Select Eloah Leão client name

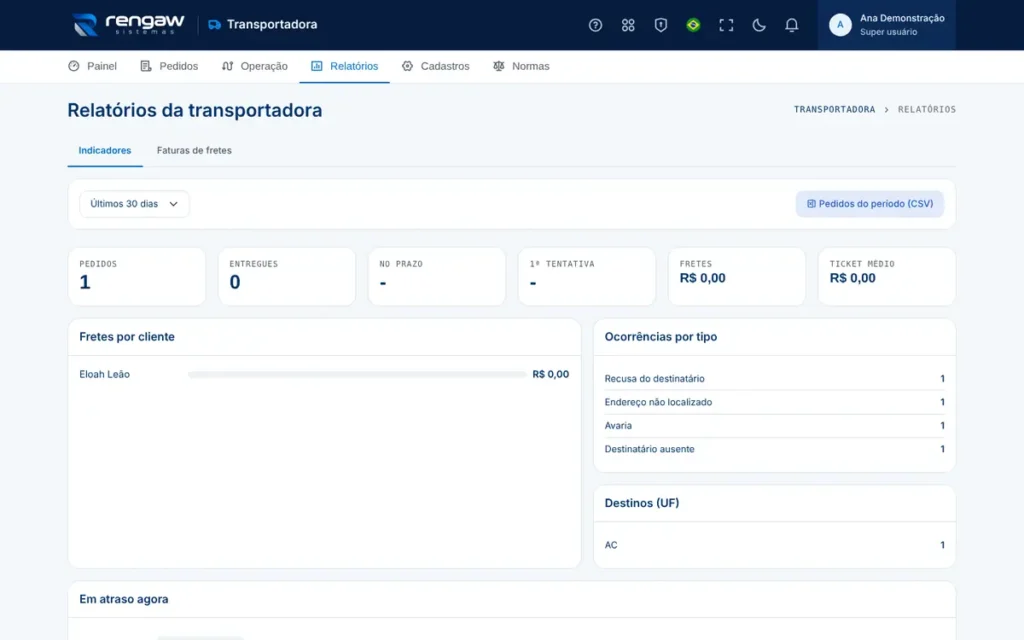point(104,374)
